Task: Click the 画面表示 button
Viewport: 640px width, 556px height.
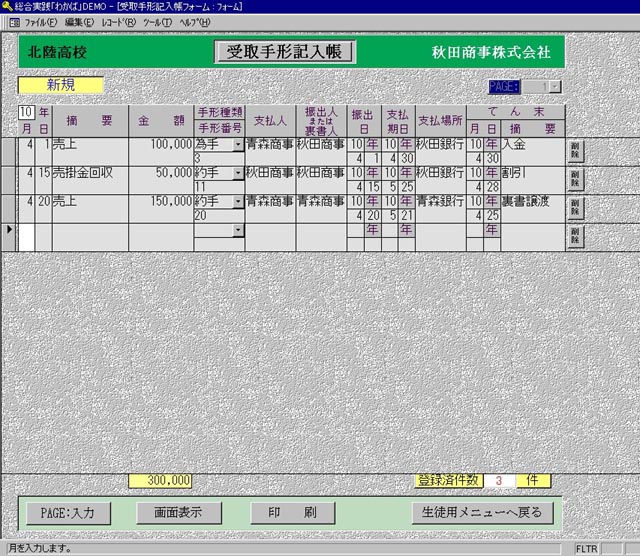Action: [178, 513]
